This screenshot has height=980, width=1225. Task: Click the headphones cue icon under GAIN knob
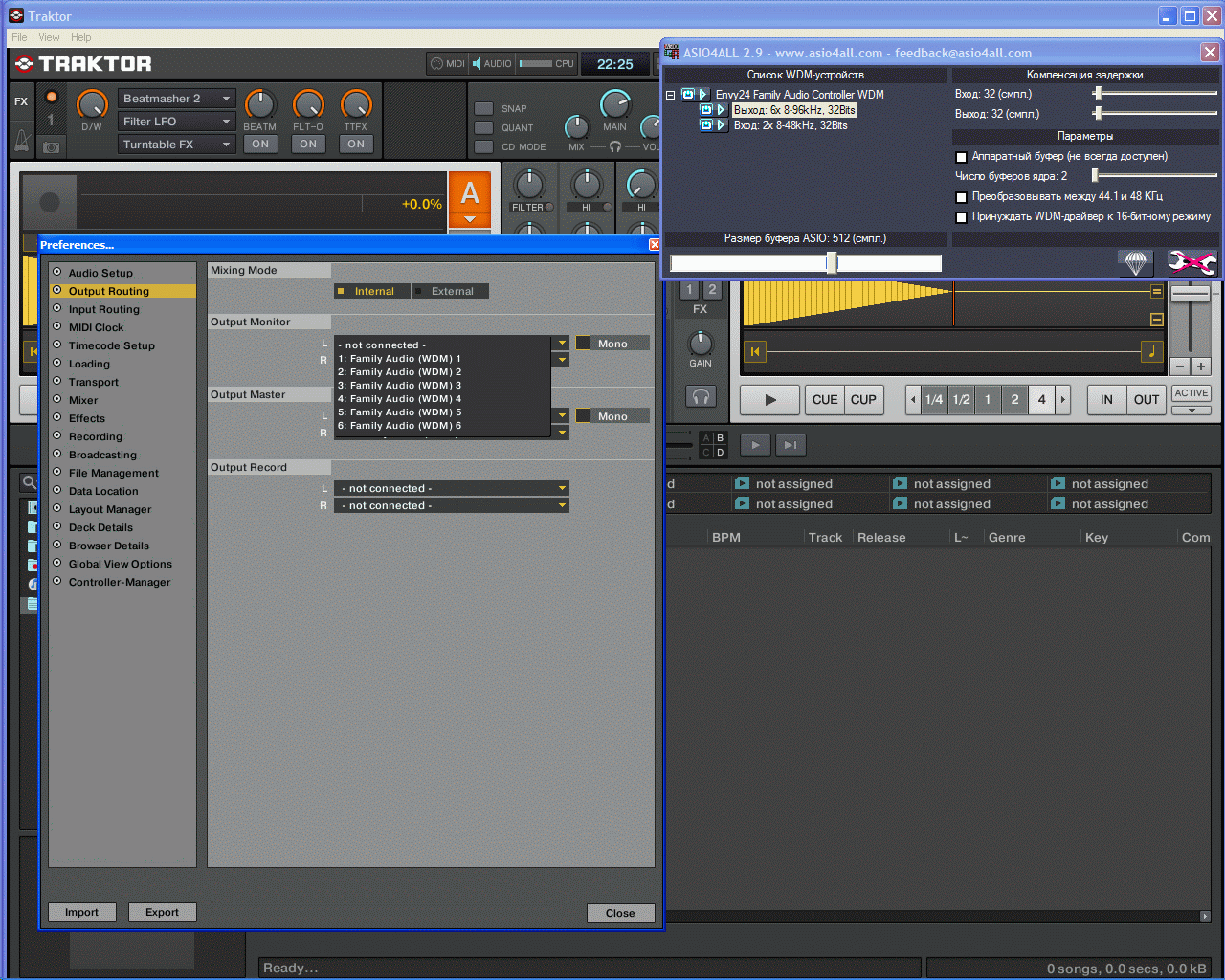click(701, 396)
